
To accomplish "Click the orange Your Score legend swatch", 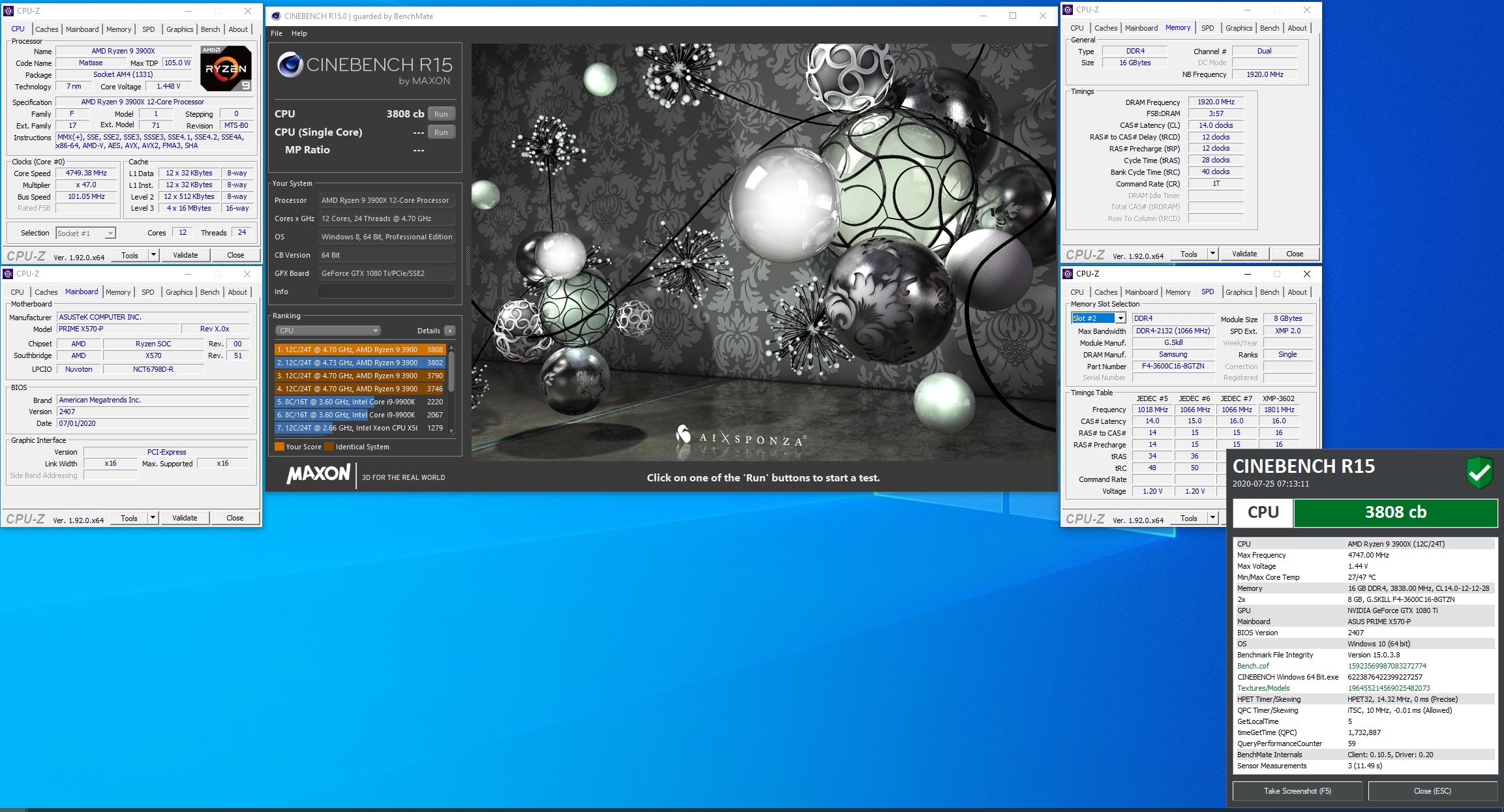I will [x=279, y=447].
